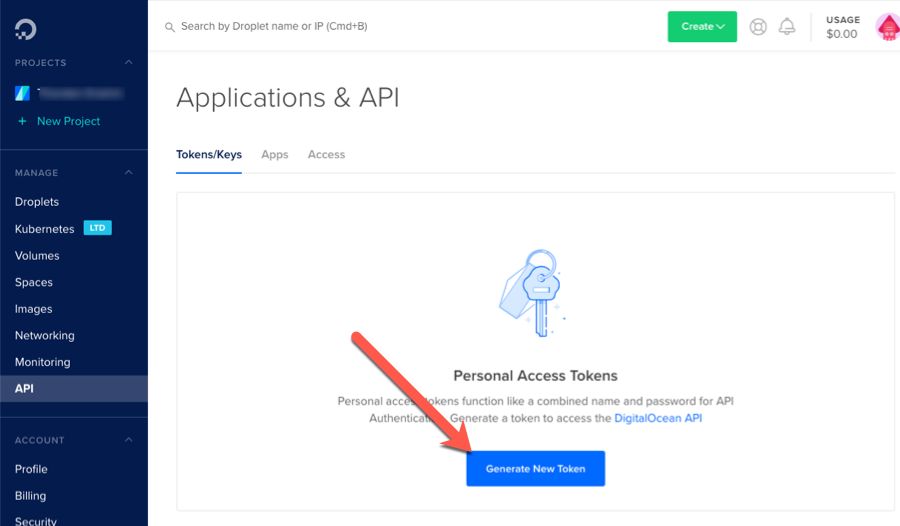
Task: Open Droplets in the sidebar
Action: tap(37, 202)
